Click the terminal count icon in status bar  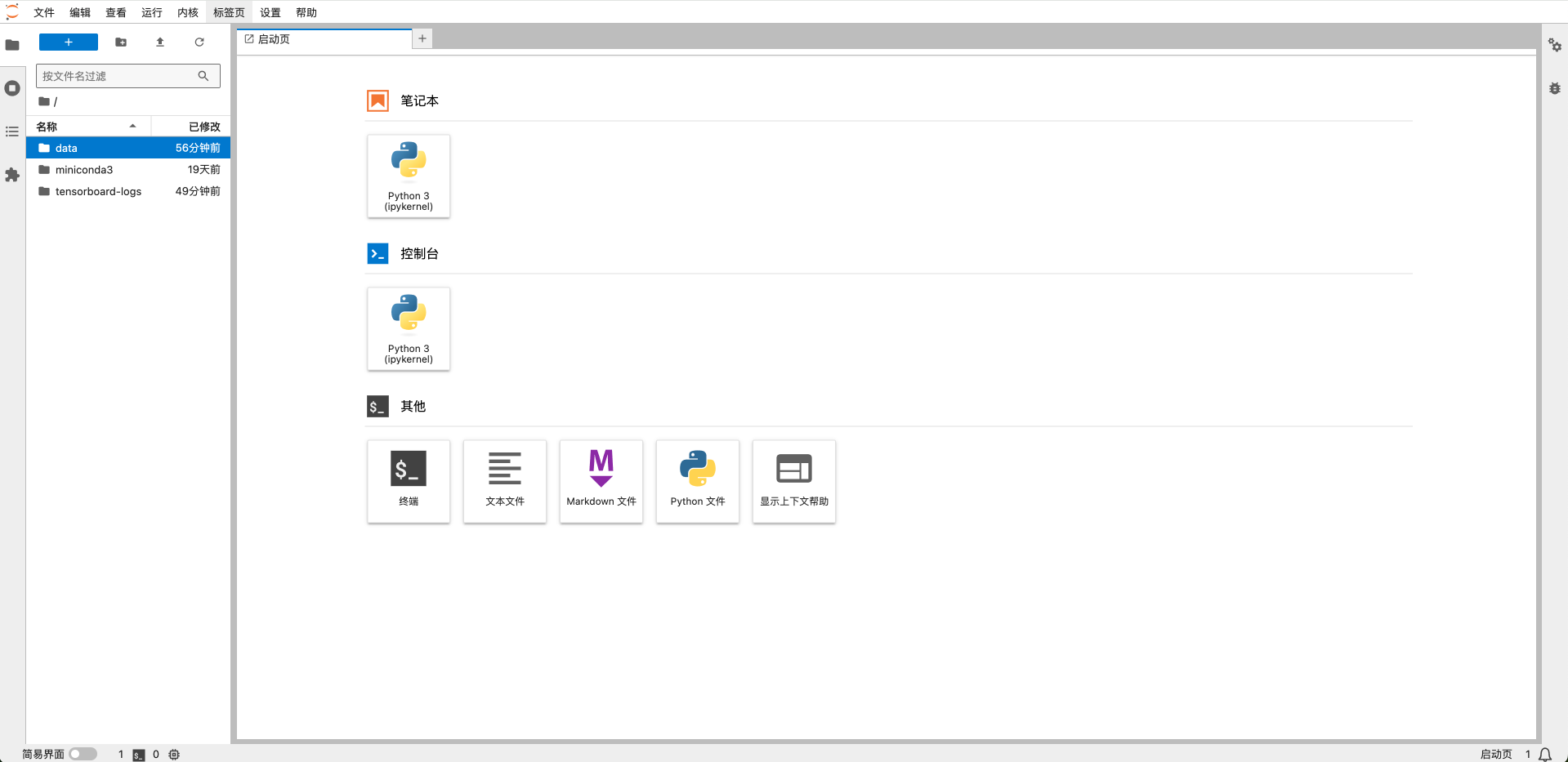click(139, 755)
